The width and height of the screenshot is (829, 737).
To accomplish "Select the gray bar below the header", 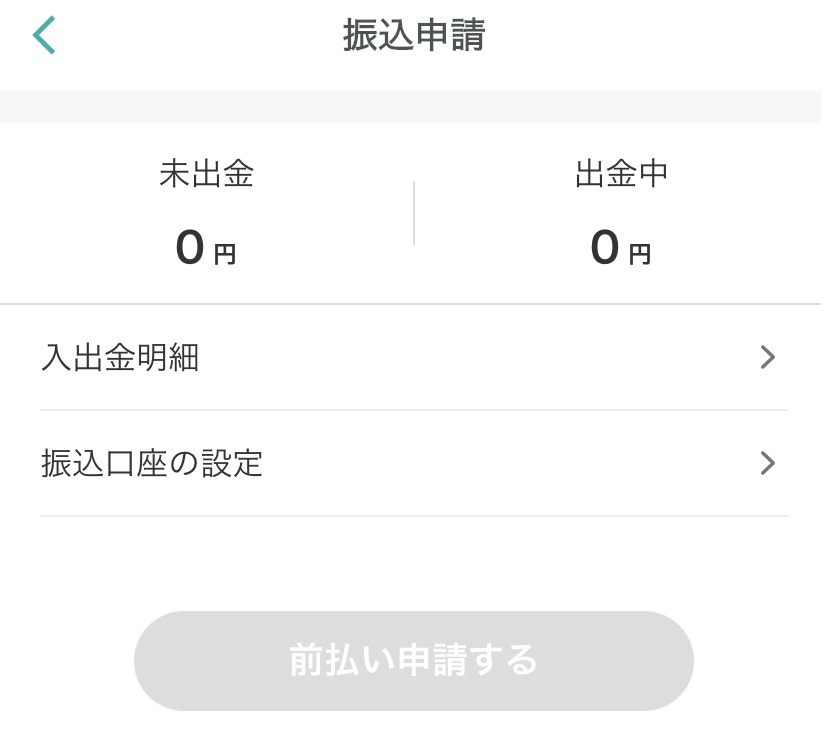I will [x=414, y=106].
